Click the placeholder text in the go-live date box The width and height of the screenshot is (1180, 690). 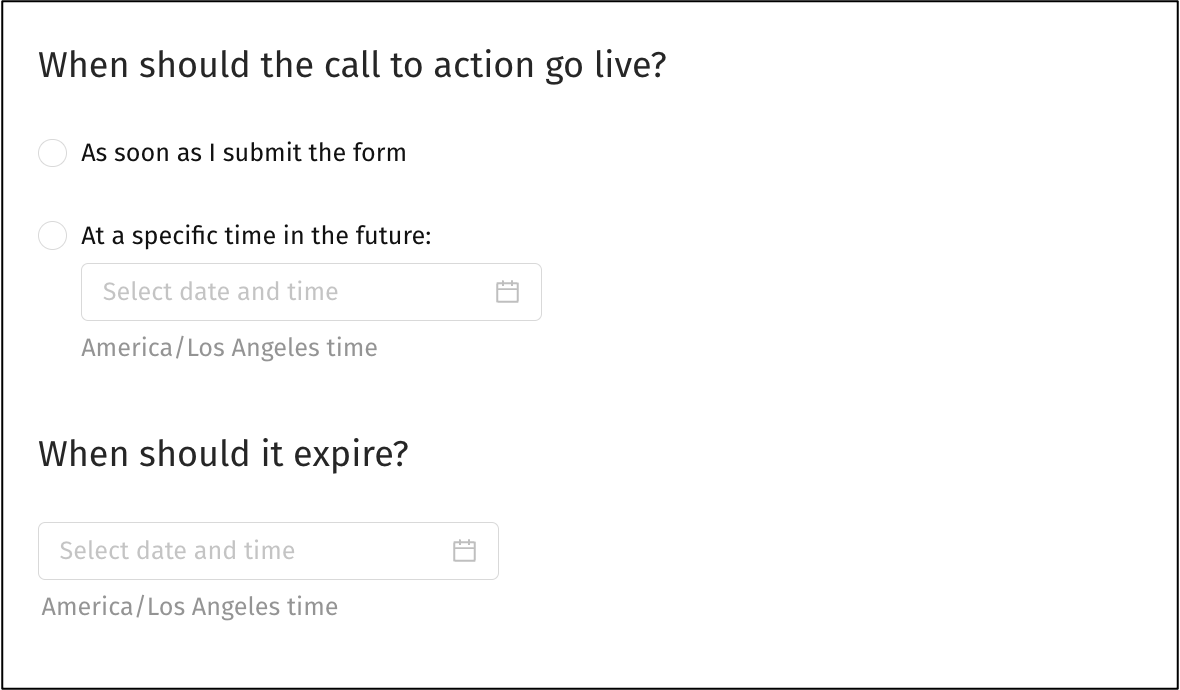(x=220, y=292)
